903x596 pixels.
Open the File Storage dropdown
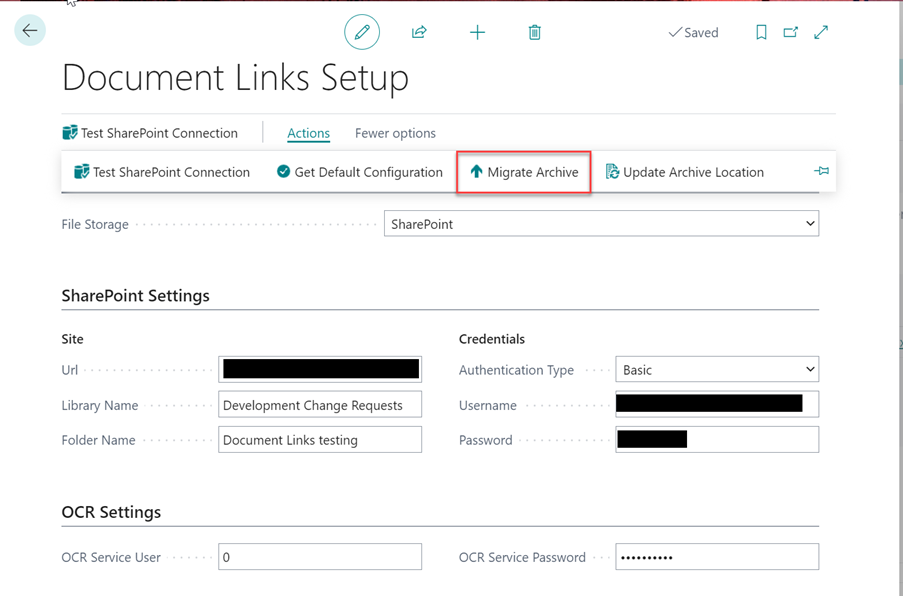pyautogui.click(x=812, y=223)
